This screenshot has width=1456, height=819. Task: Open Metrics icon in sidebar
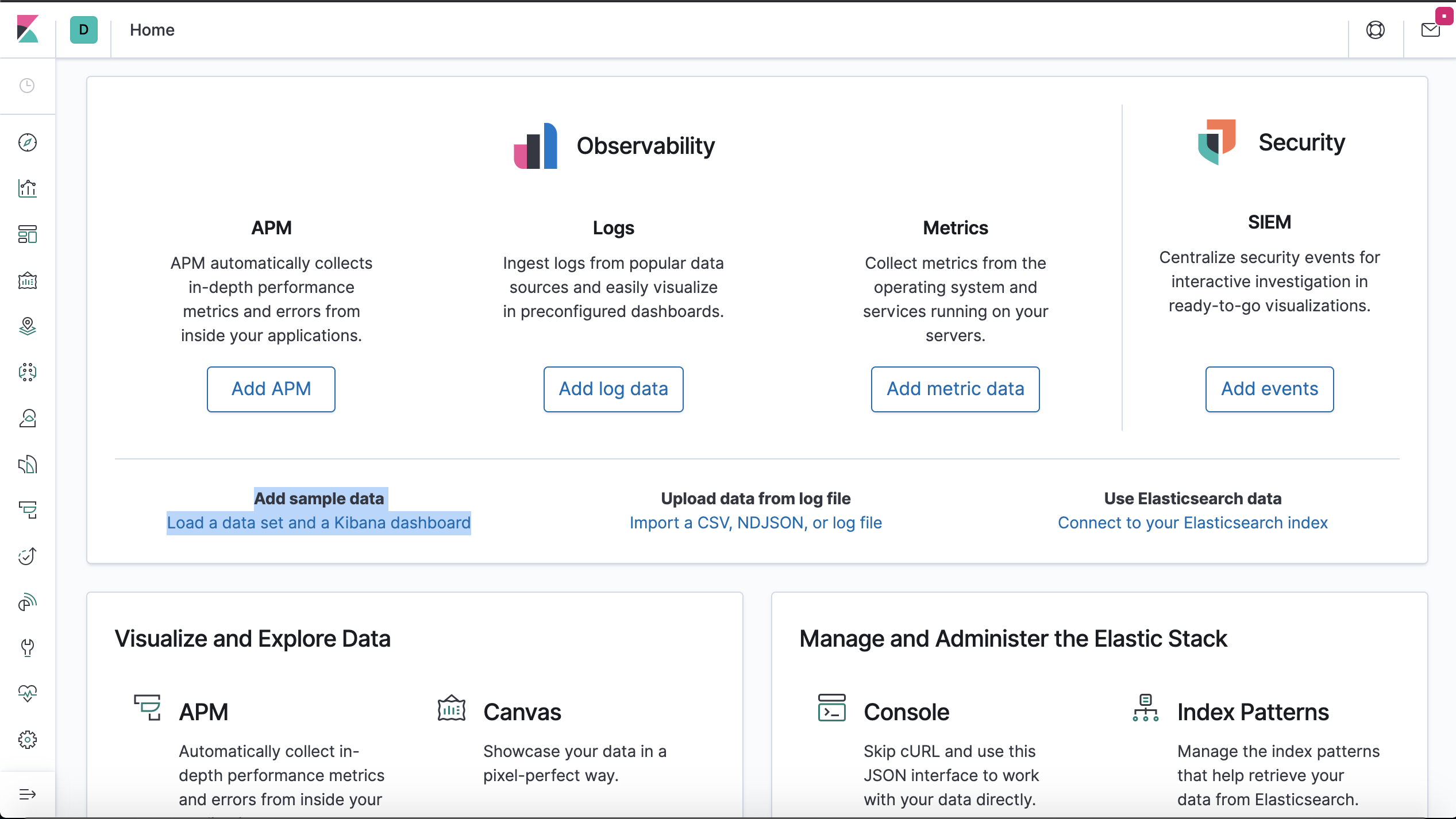point(28,418)
